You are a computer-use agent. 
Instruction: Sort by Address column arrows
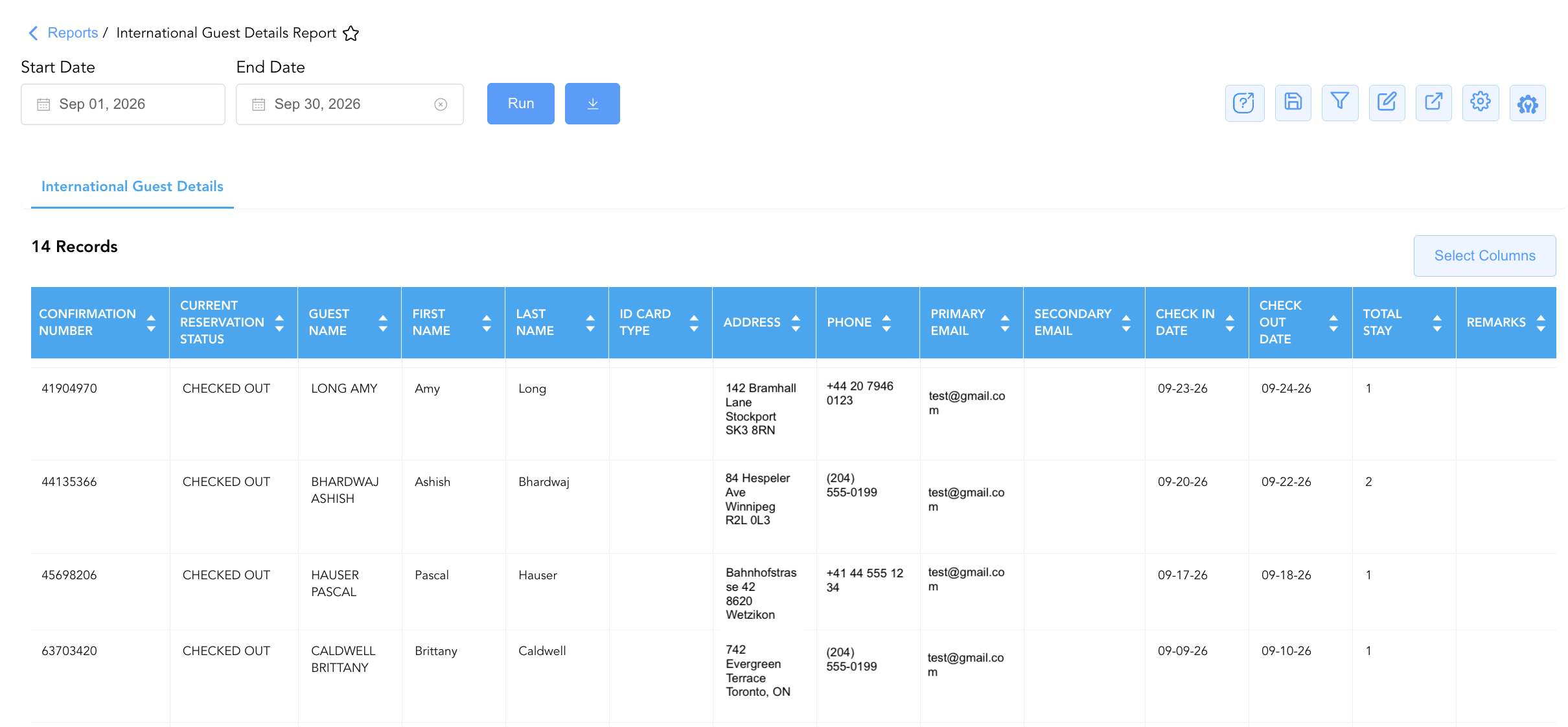[x=796, y=323]
